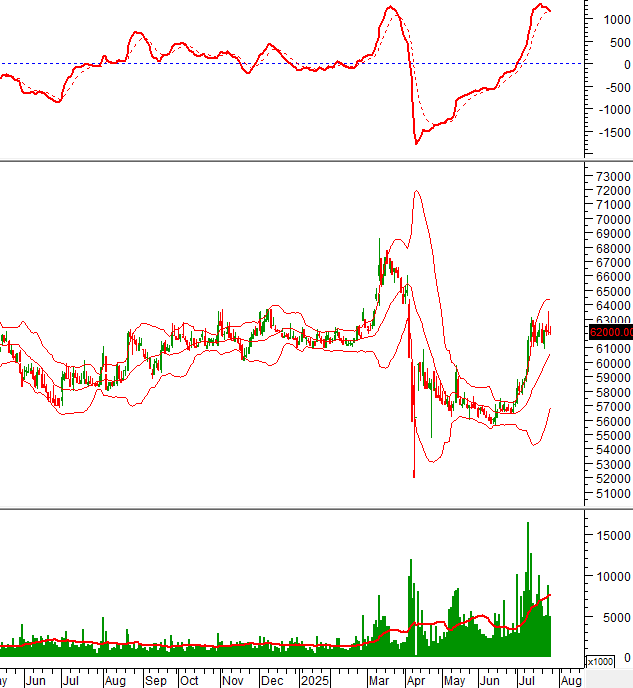
Task: Click the tallest volume bar in July 2025
Action: pyautogui.click(x=528, y=589)
